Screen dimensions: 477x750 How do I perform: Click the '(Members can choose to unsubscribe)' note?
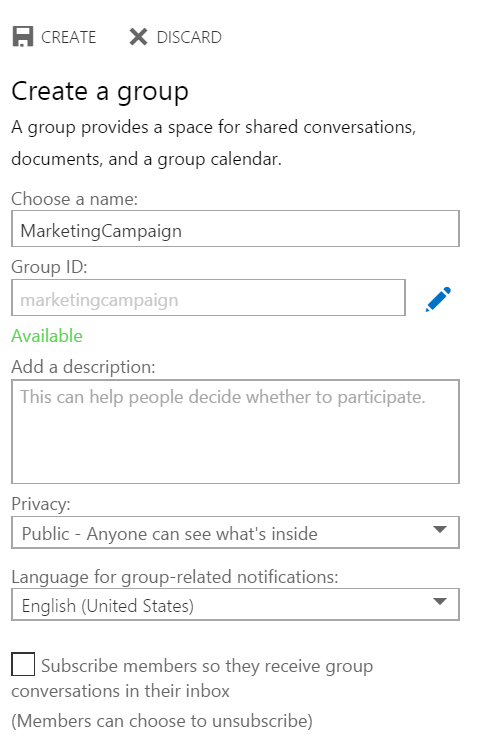click(162, 720)
